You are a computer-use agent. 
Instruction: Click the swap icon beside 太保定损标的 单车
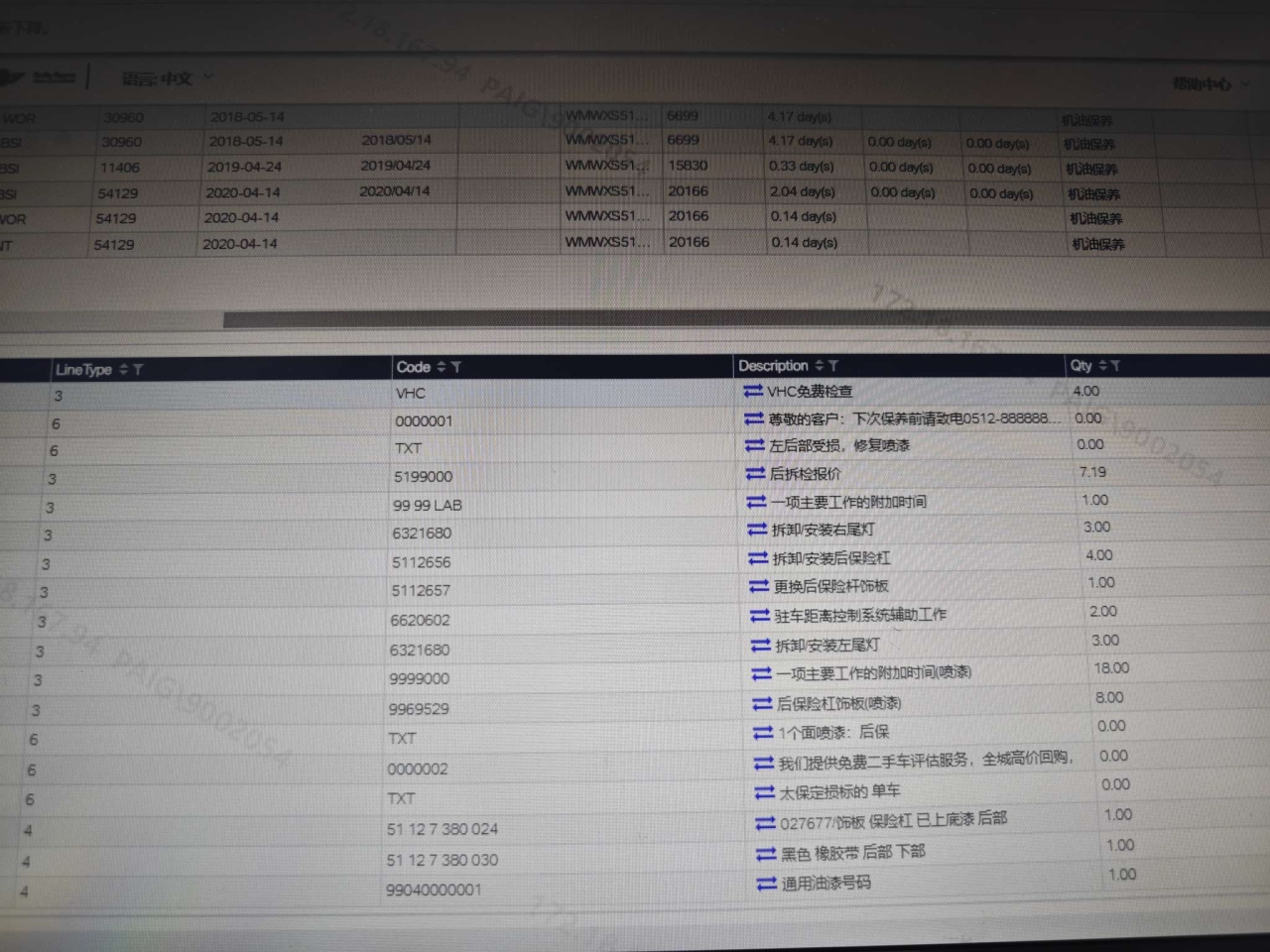[x=765, y=792]
